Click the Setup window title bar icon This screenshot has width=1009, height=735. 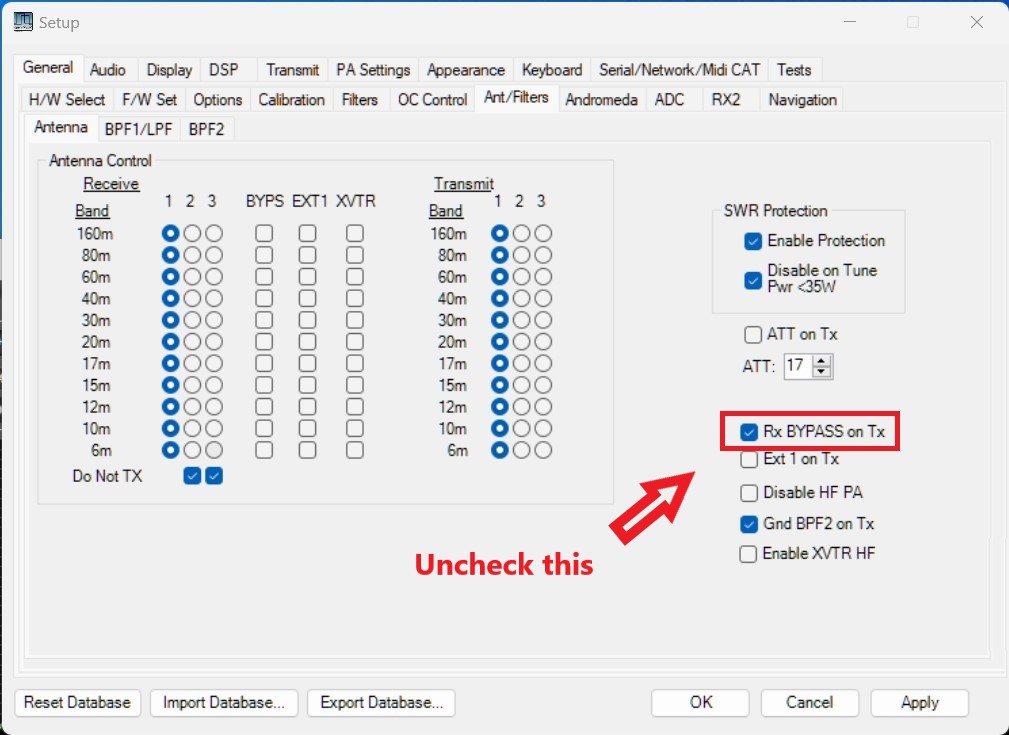point(22,22)
